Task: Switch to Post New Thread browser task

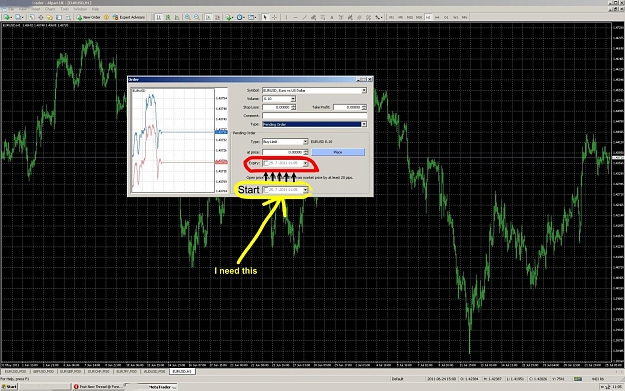Action: coord(98,387)
